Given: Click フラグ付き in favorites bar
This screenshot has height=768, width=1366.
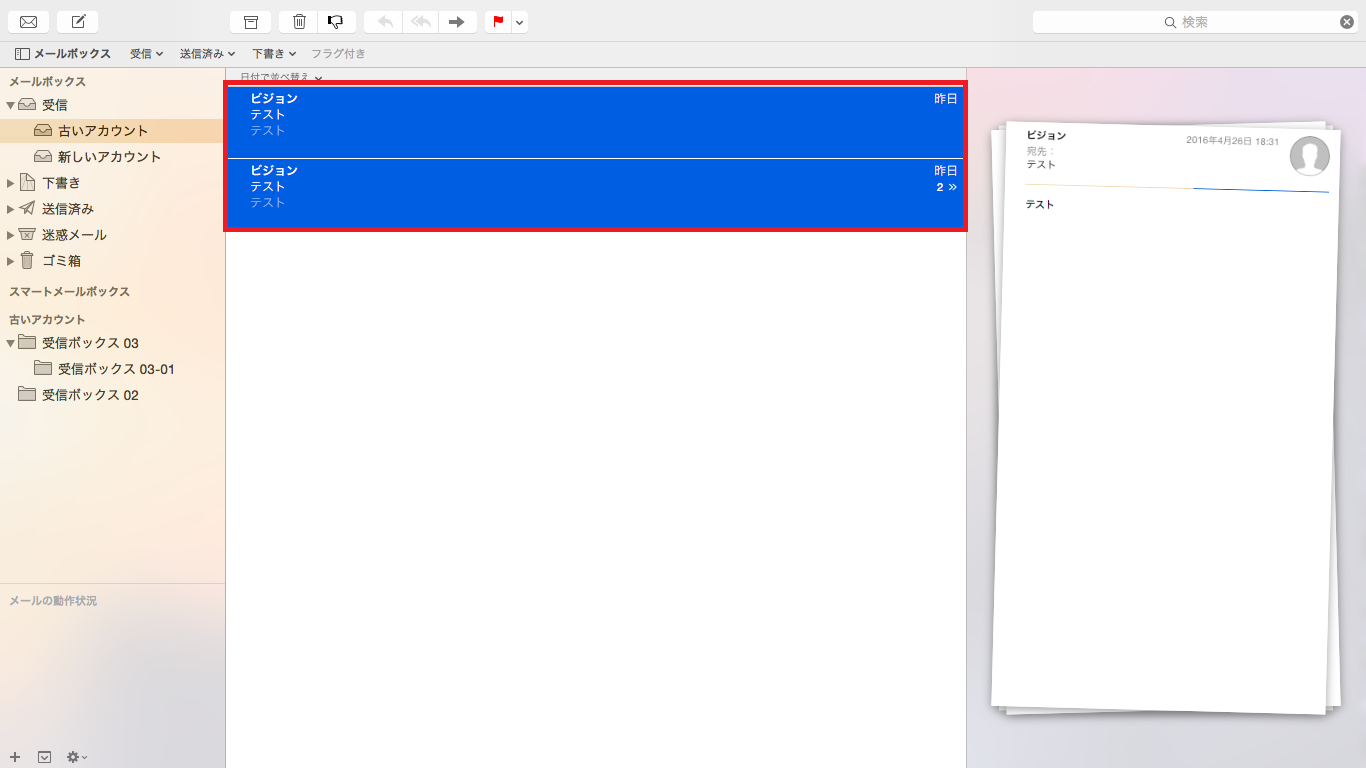Looking at the screenshot, I should [x=338, y=54].
